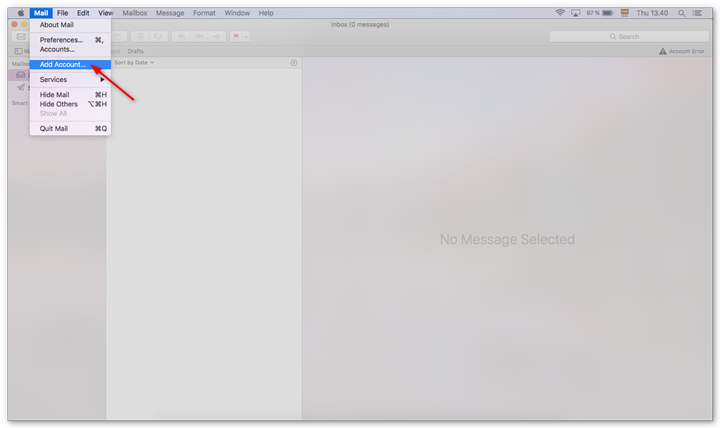Screen dimensions: 720x428
Task: Click the AirPlay display icon
Action: click(574, 13)
